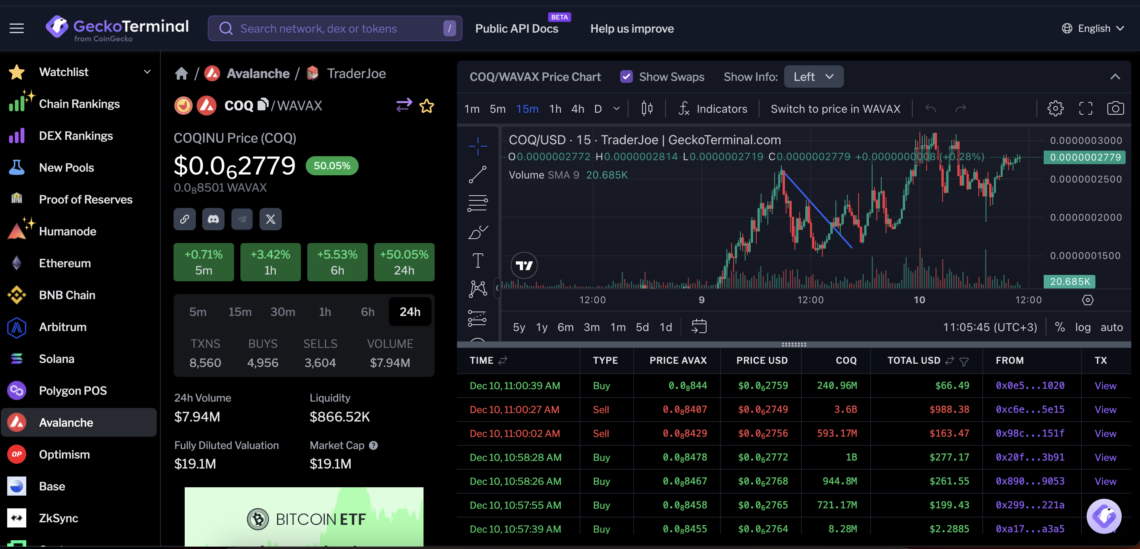This screenshot has height=549, width=1140.
Task: Copy the COQ token address
Action: (x=262, y=105)
